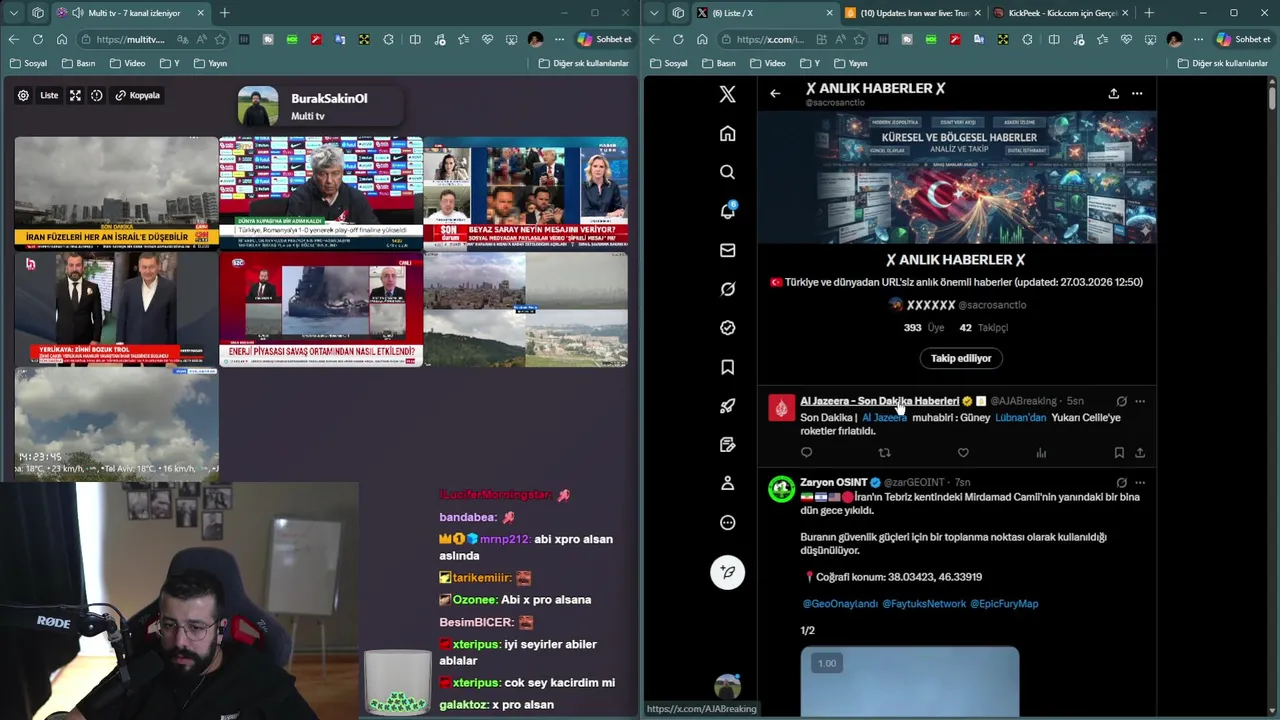Toggle Takip ediliyor follow state

[961, 358]
